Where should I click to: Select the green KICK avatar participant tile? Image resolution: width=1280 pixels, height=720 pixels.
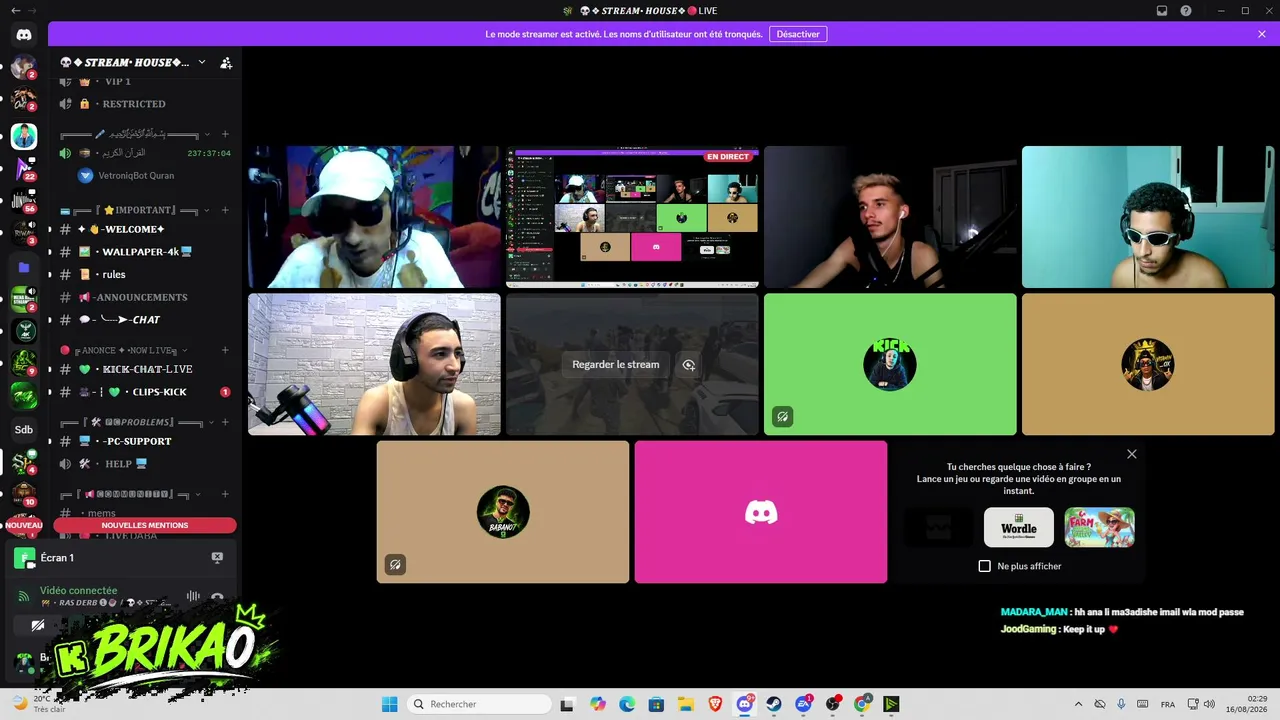890,364
